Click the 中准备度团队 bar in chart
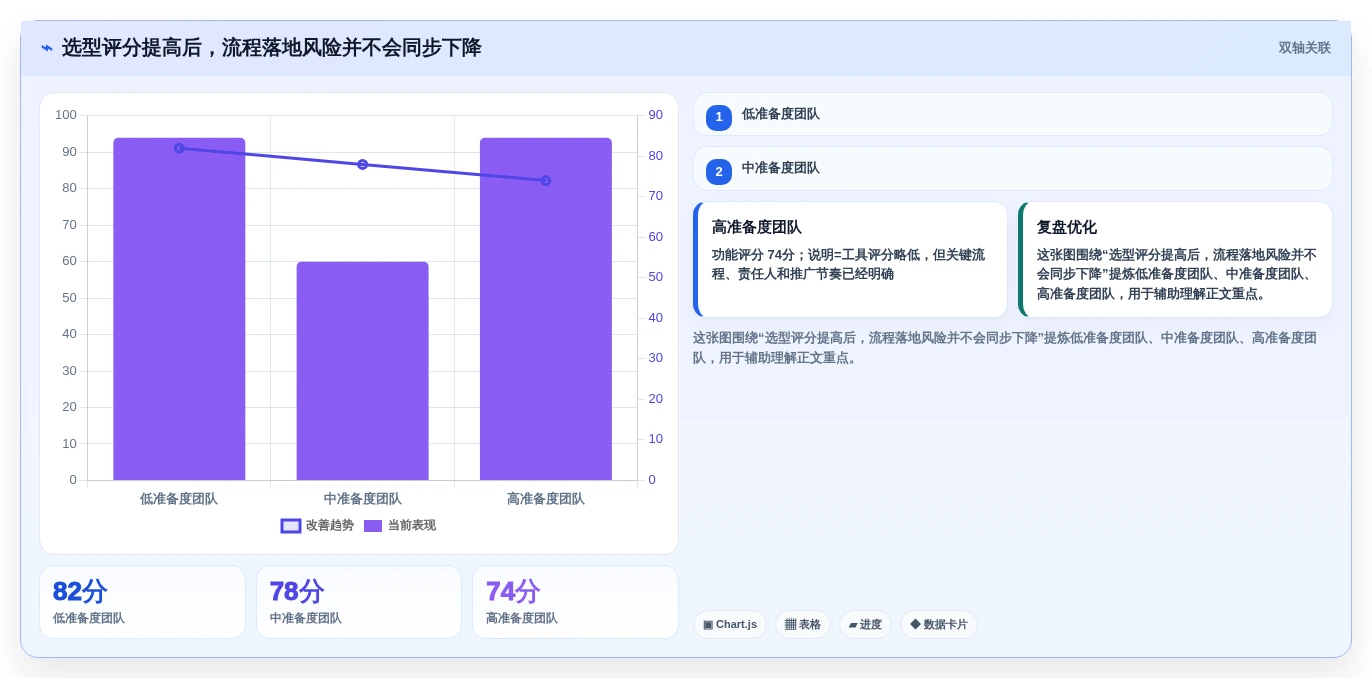Screen dimensions: 1372x678 click(x=362, y=371)
